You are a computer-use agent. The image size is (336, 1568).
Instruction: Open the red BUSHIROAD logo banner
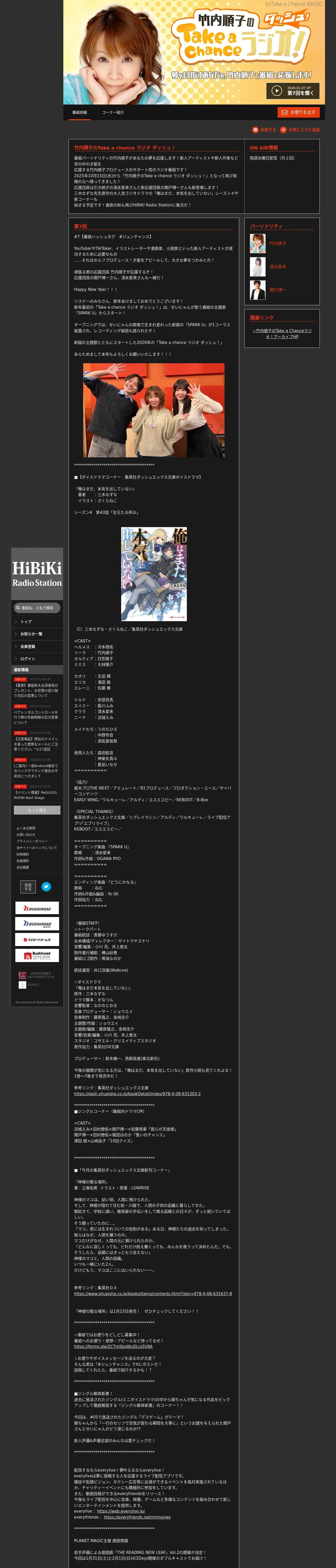(37, 908)
